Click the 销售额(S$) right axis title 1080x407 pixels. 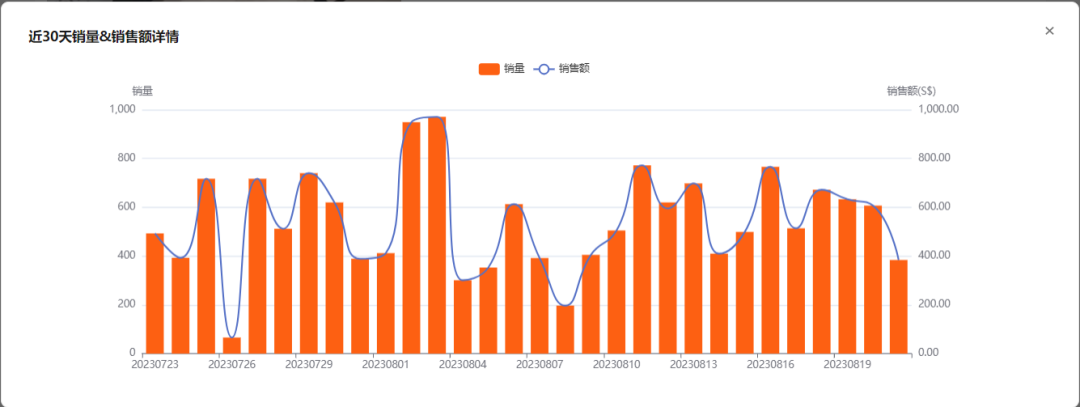click(x=911, y=90)
